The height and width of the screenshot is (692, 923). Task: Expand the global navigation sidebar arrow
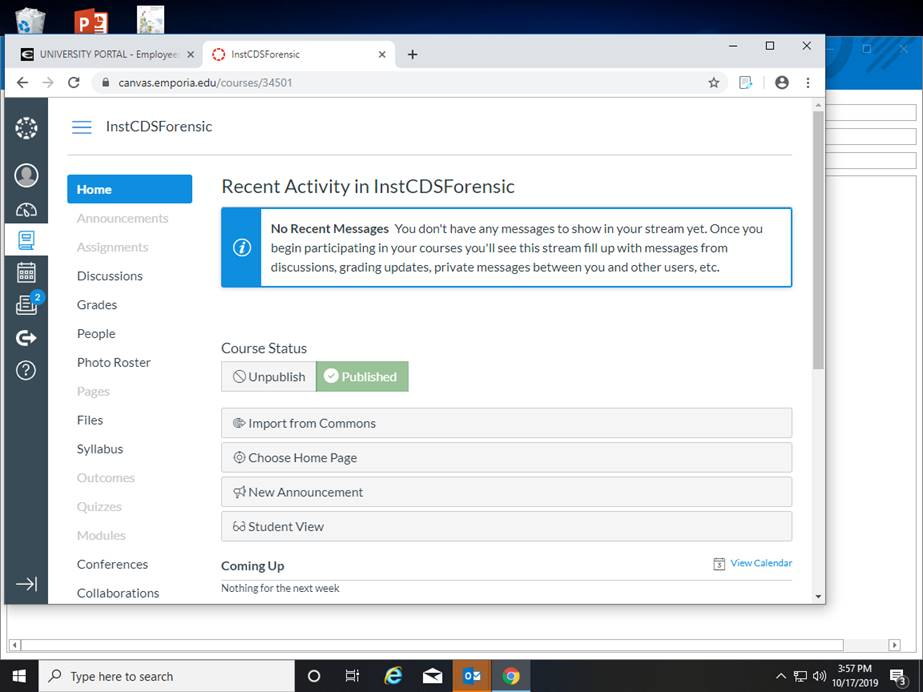[26, 584]
